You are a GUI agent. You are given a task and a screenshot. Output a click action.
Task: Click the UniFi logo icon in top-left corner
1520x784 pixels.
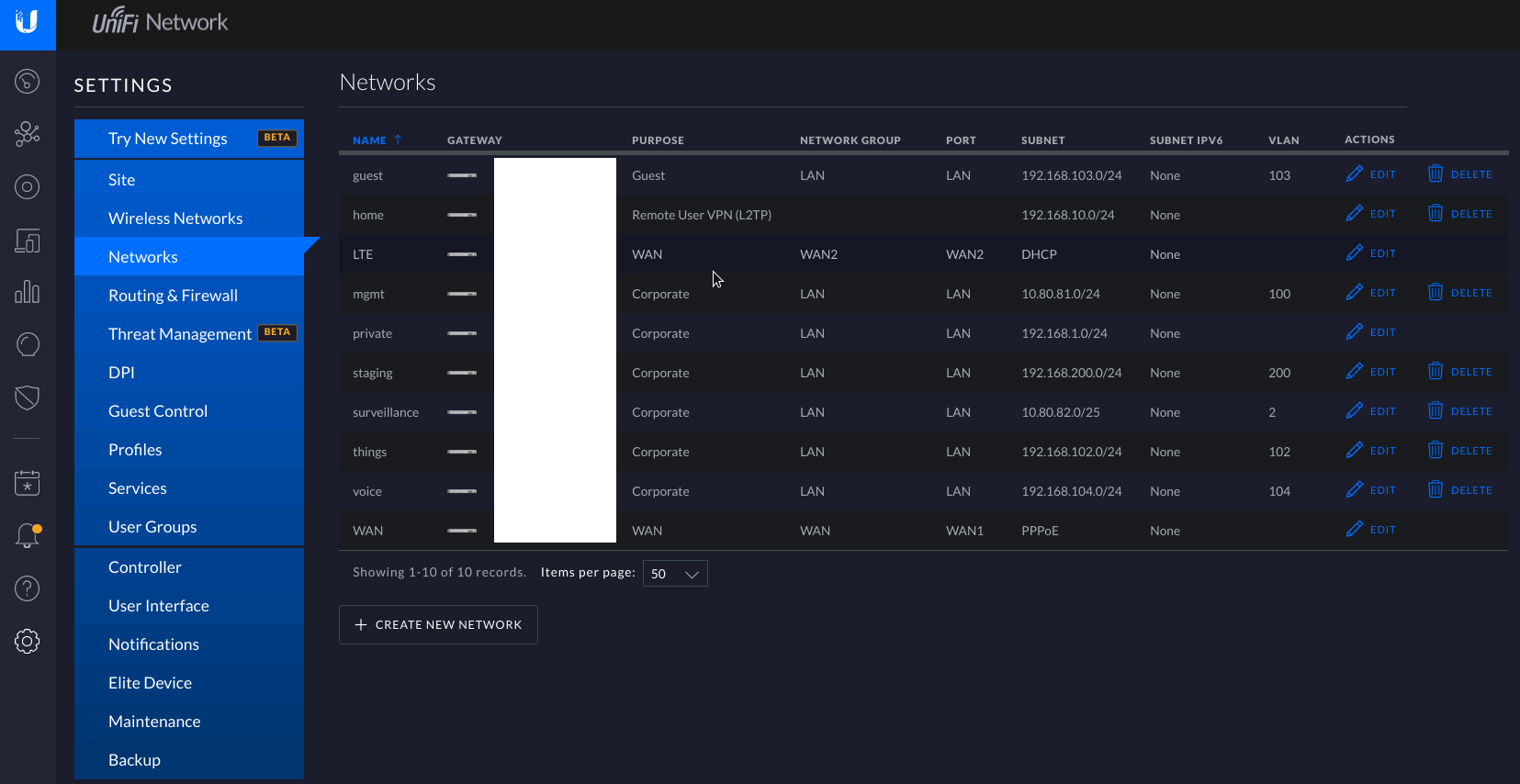(28, 23)
